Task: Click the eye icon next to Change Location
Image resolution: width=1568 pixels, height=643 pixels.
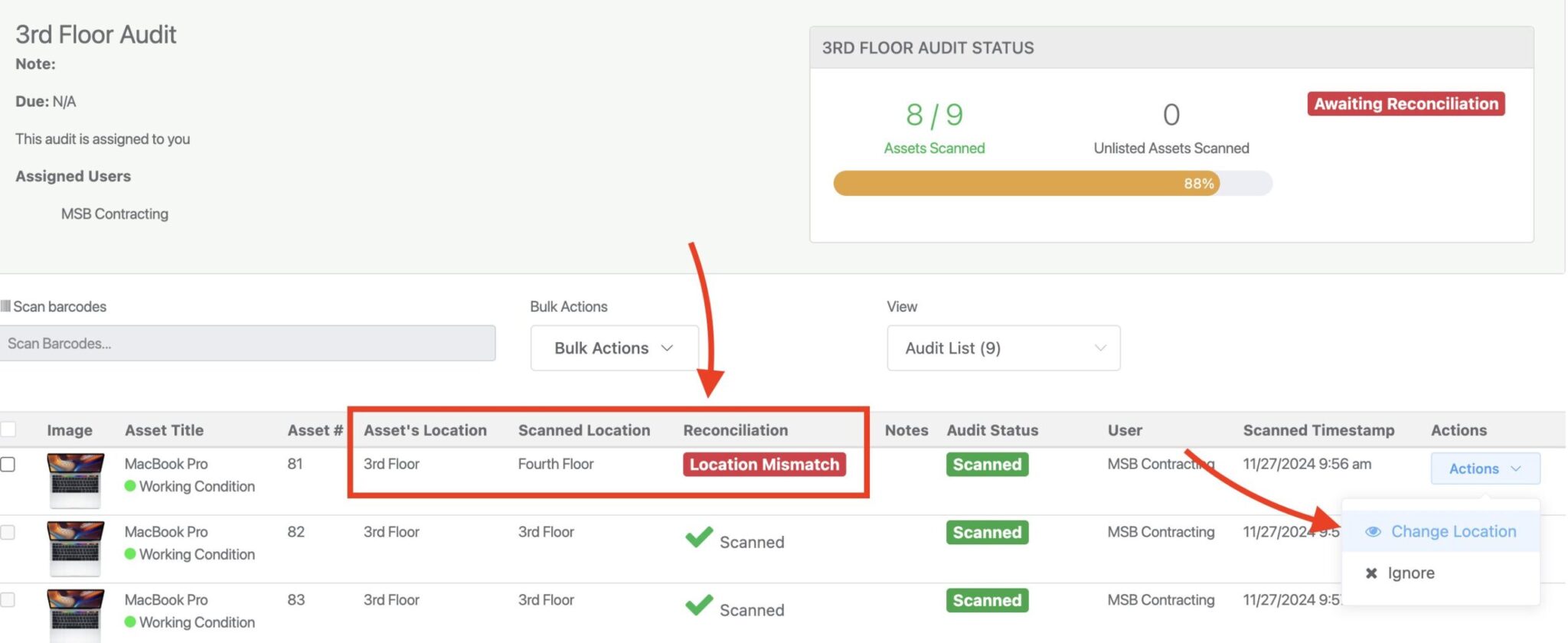Action: point(1373,531)
